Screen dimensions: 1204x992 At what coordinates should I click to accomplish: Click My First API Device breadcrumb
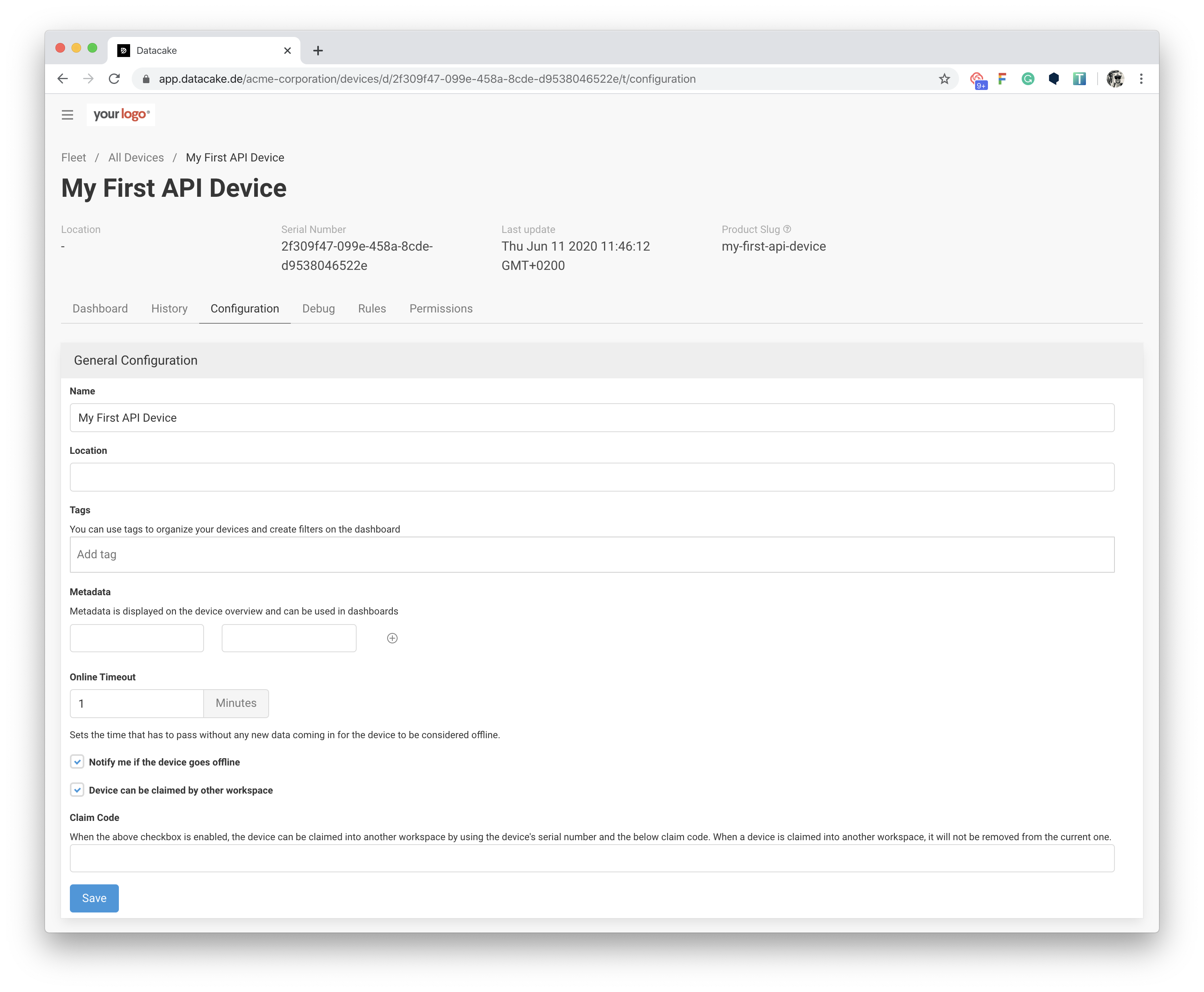tap(235, 158)
